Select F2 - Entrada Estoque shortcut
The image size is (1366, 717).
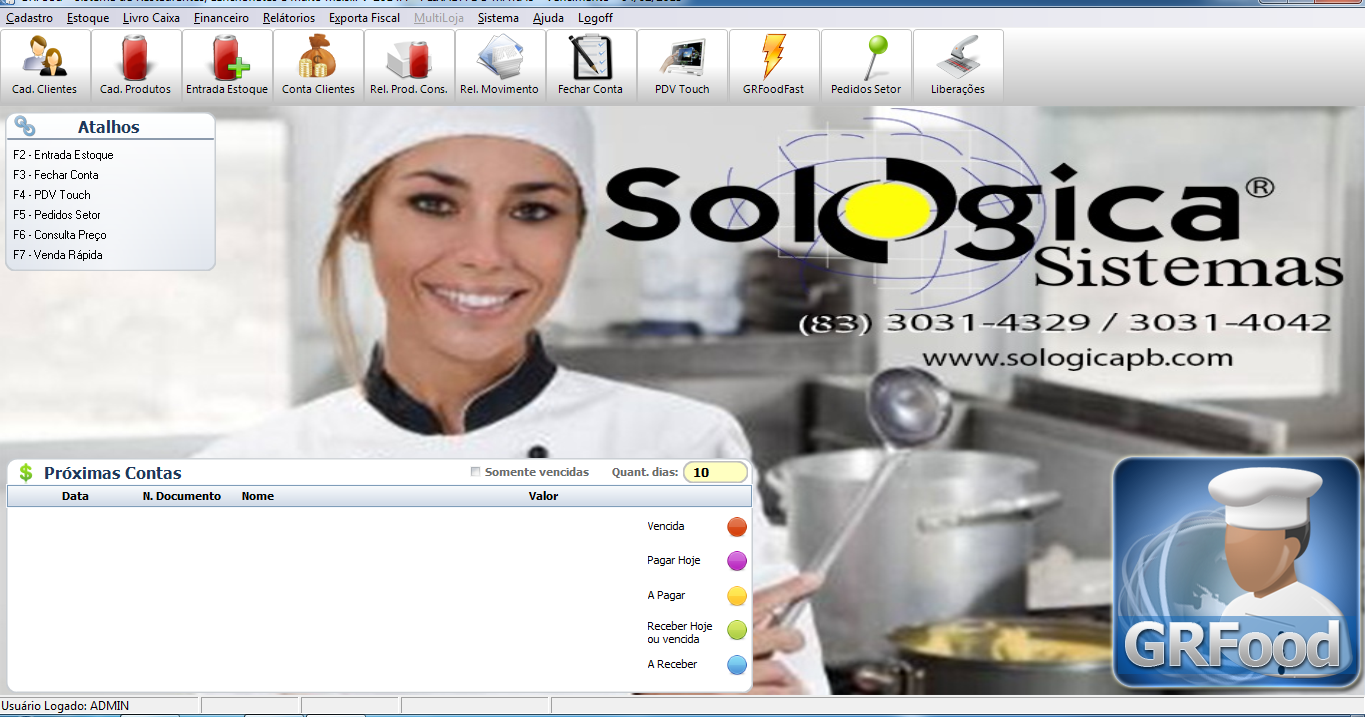(63, 155)
